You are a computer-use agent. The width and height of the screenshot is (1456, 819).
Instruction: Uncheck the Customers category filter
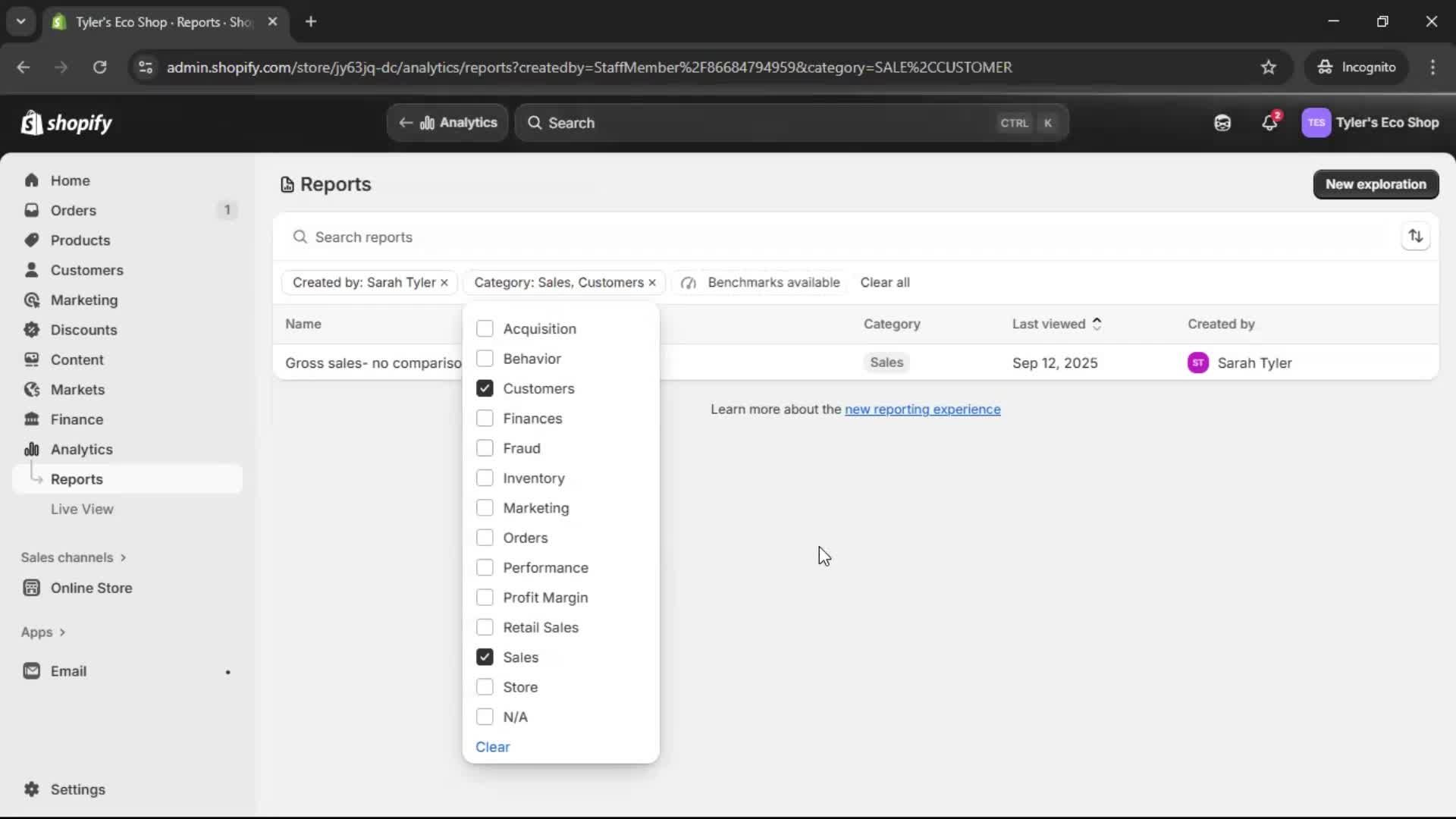tap(485, 388)
